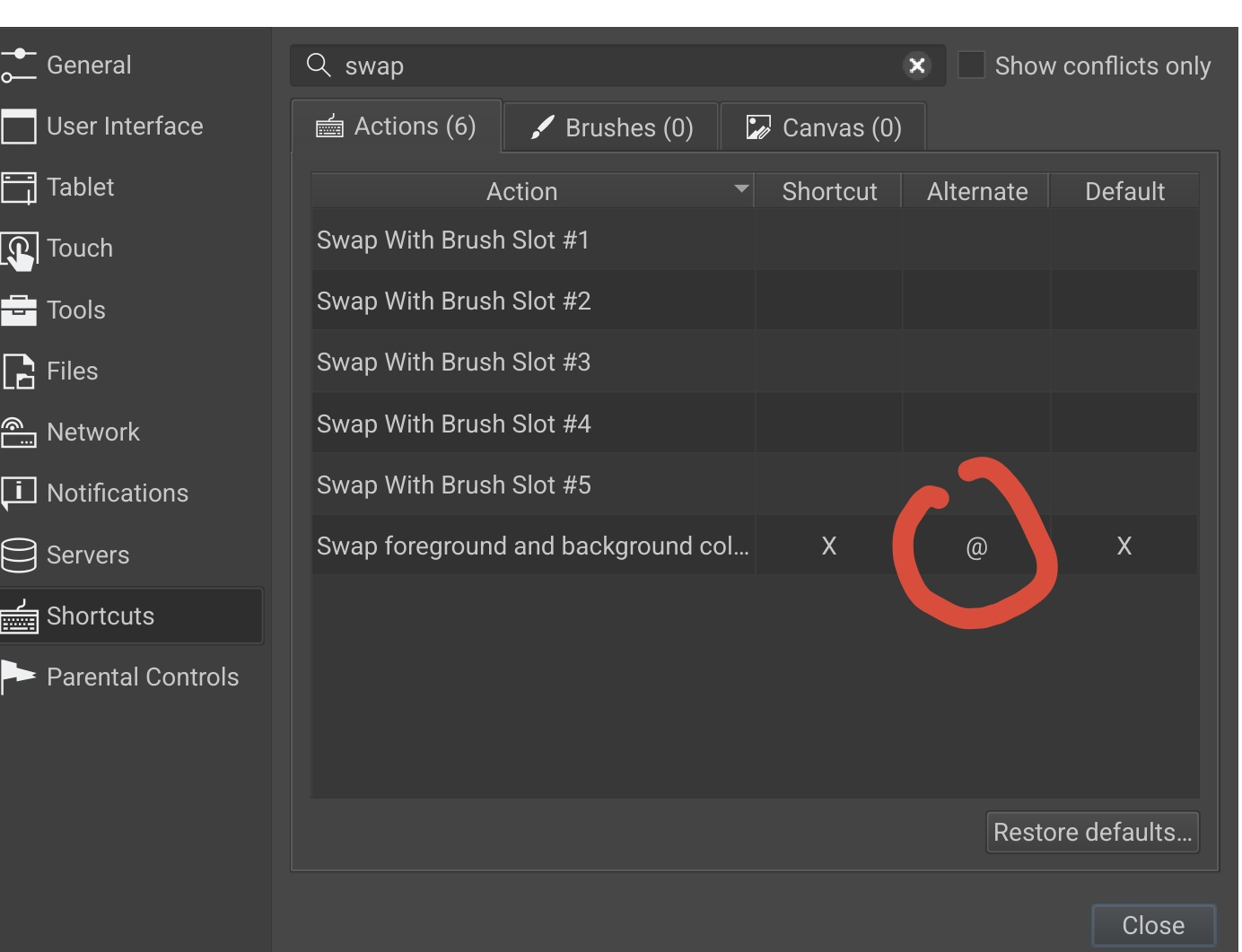Switch to the Brushes (0) tab

610,127
